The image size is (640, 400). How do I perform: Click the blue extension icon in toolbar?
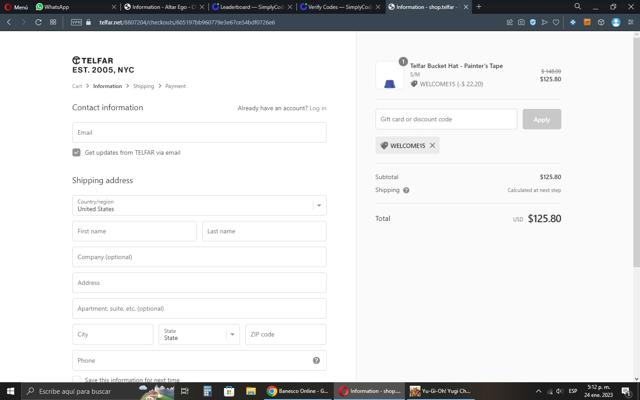573,22
